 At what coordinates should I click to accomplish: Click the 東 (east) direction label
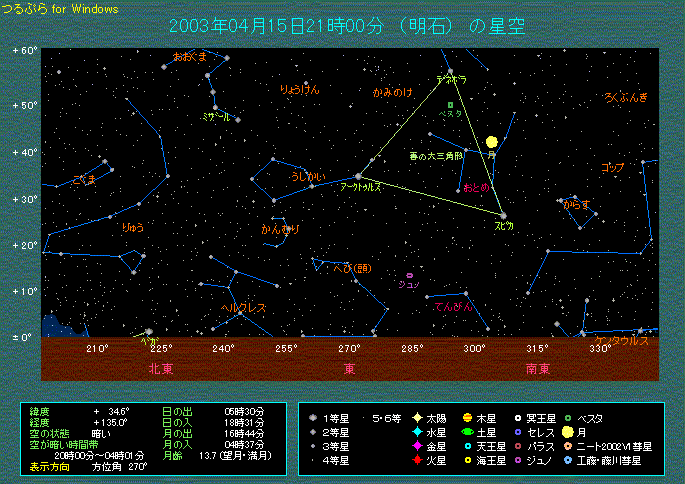pyautogui.click(x=349, y=368)
